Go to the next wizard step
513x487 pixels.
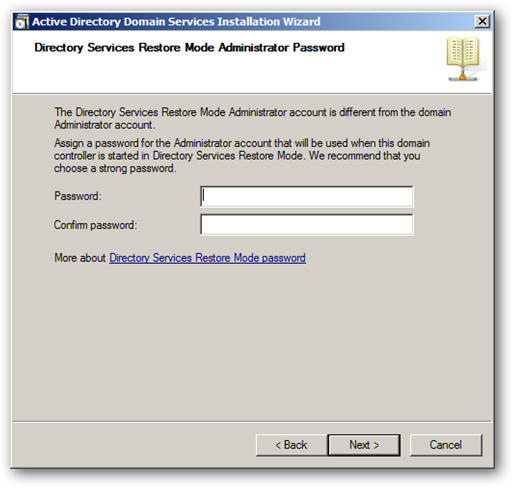point(364,445)
